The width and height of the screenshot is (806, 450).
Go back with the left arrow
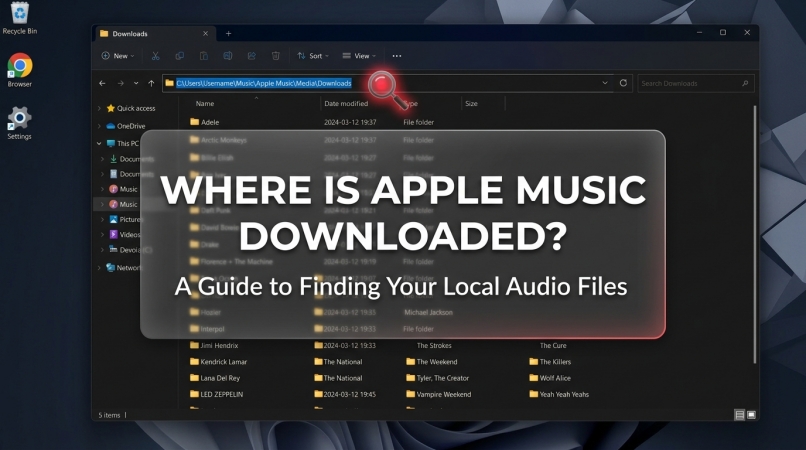tap(102, 83)
